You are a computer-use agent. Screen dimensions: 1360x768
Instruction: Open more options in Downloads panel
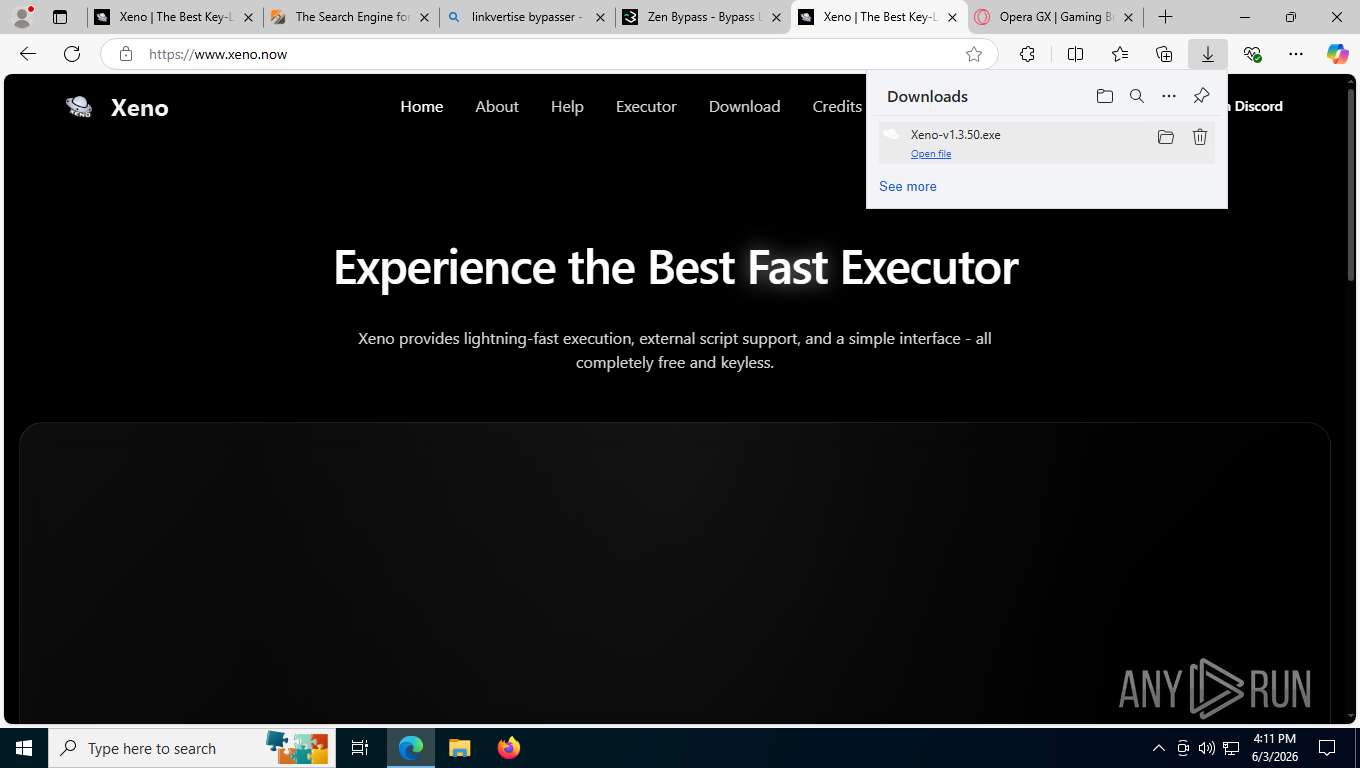tap(1168, 96)
